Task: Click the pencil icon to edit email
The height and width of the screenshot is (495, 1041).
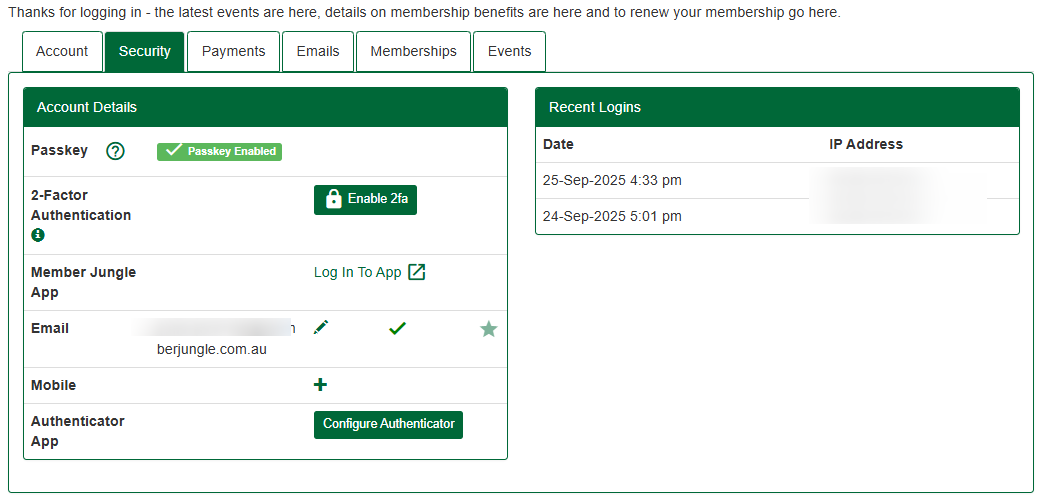Action: pyautogui.click(x=320, y=327)
